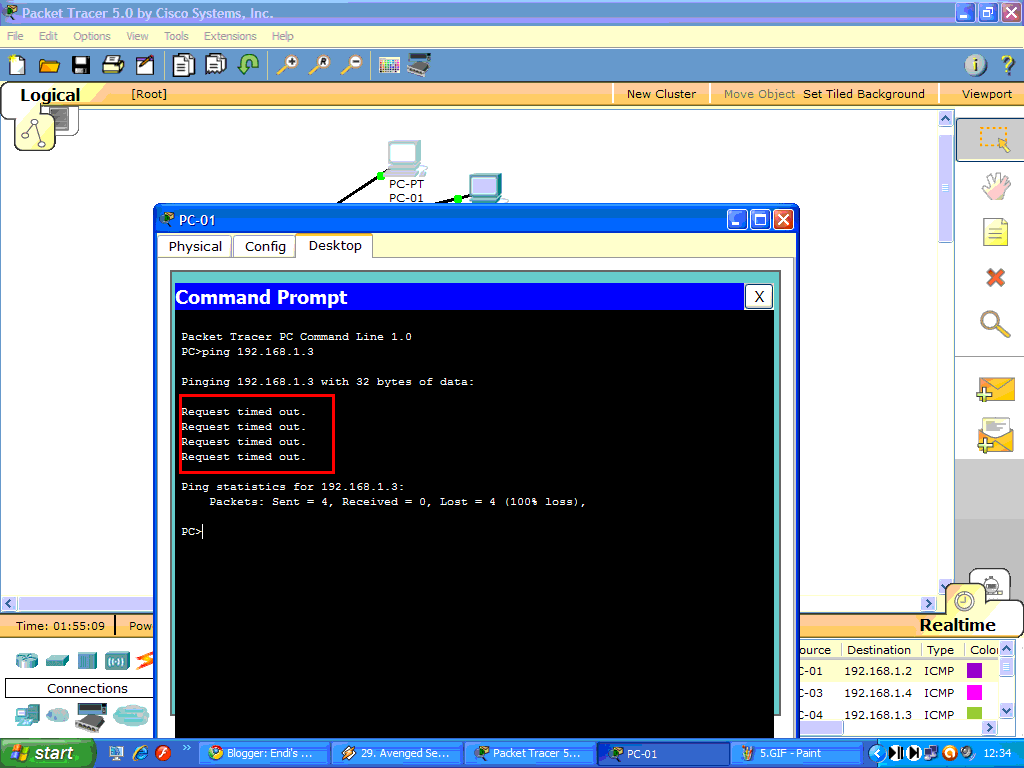Switch to Config tab in PC-01 window
1024x768 pixels.
click(265, 246)
